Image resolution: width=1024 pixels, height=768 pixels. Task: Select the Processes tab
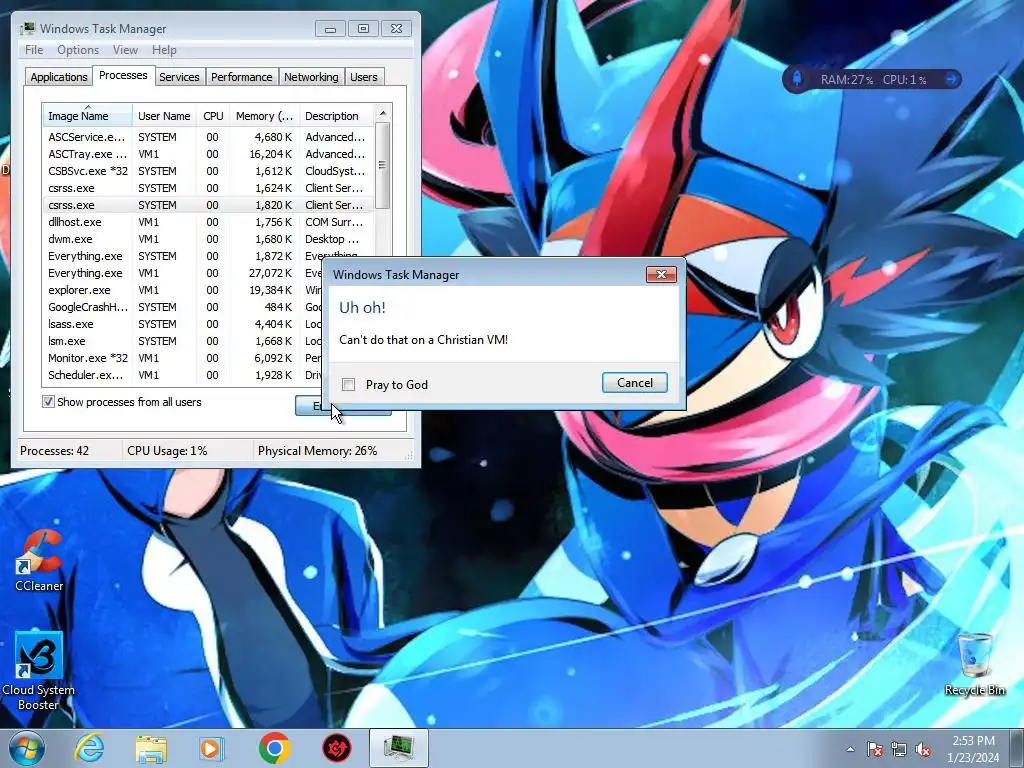point(123,75)
